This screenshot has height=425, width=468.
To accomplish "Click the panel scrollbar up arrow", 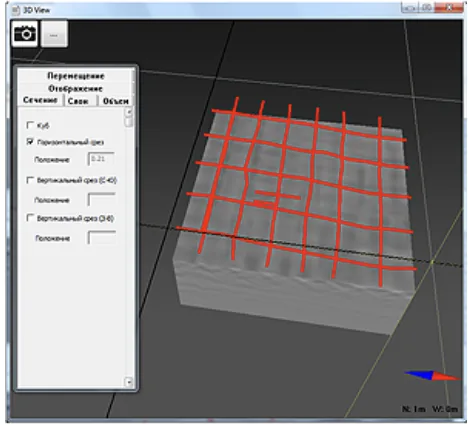I will [129, 112].
